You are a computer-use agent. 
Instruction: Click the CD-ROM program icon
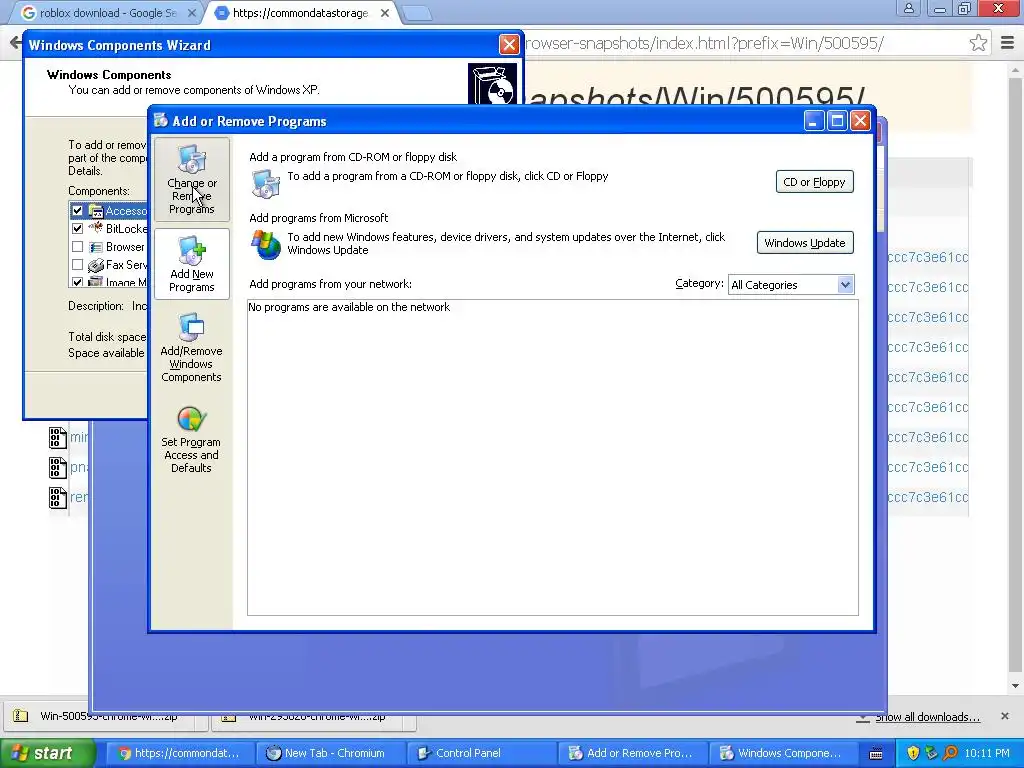tap(266, 184)
